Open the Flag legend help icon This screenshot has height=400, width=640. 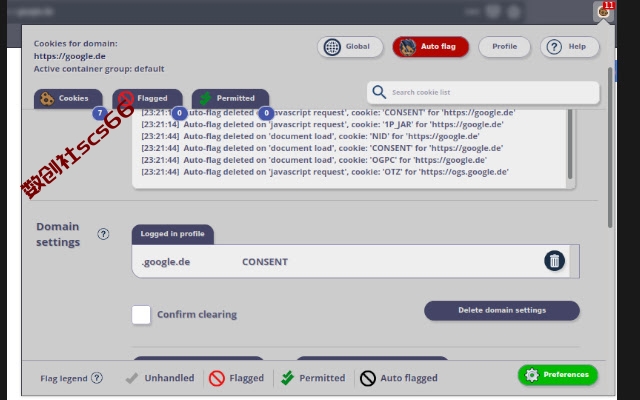97,378
